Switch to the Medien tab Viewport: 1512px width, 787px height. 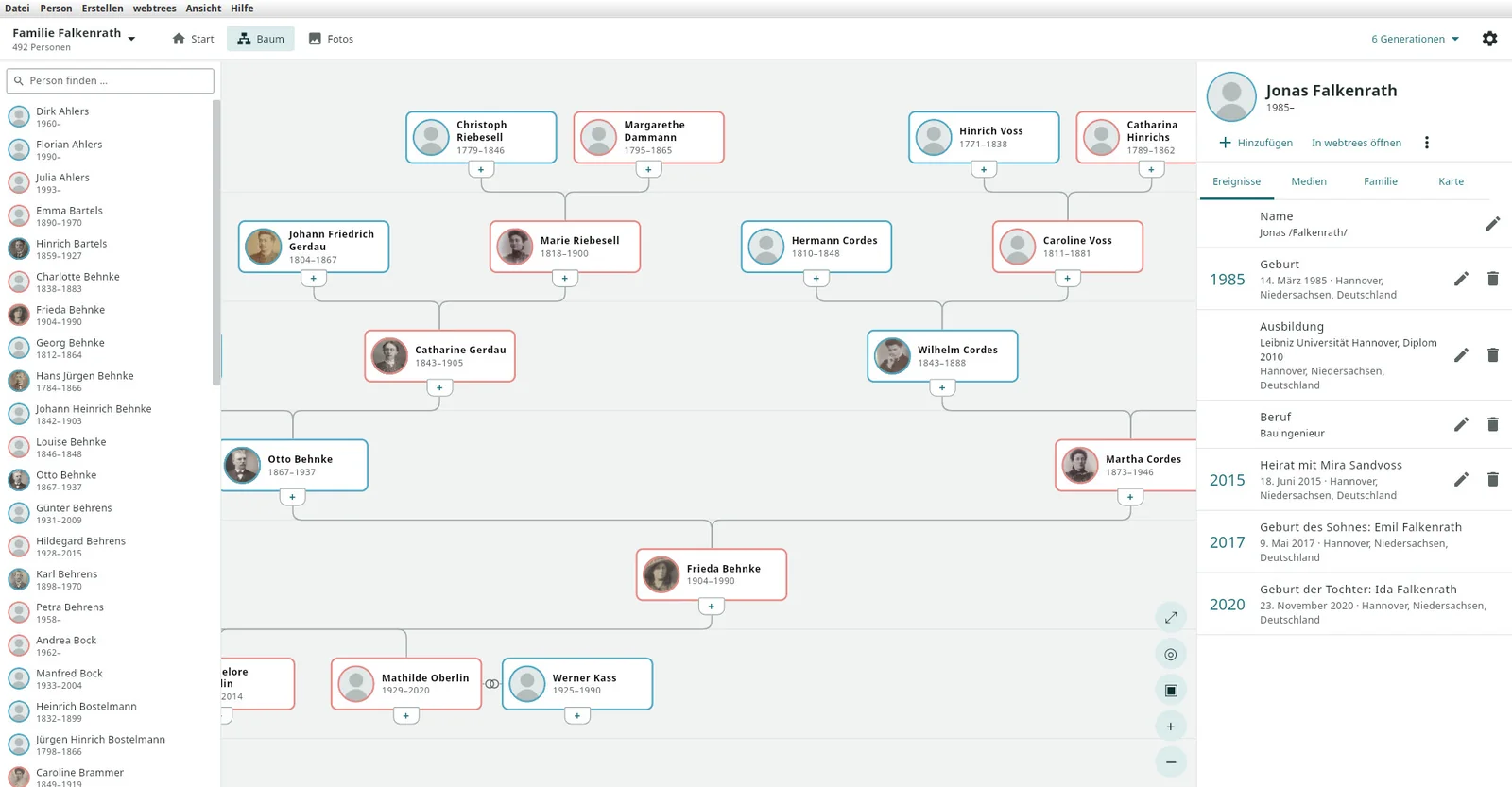[x=1309, y=181]
